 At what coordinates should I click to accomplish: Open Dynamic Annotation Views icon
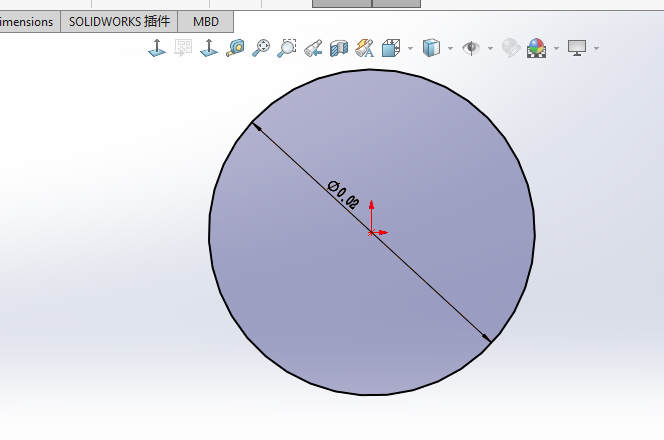(365, 48)
